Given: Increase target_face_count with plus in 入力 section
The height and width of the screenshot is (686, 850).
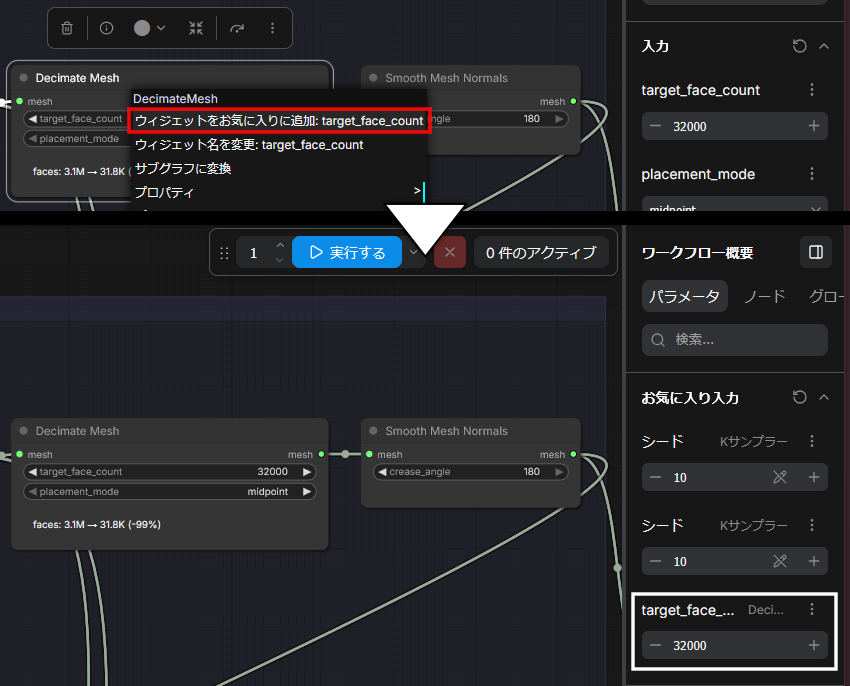Looking at the screenshot, I should click(814, 126).
